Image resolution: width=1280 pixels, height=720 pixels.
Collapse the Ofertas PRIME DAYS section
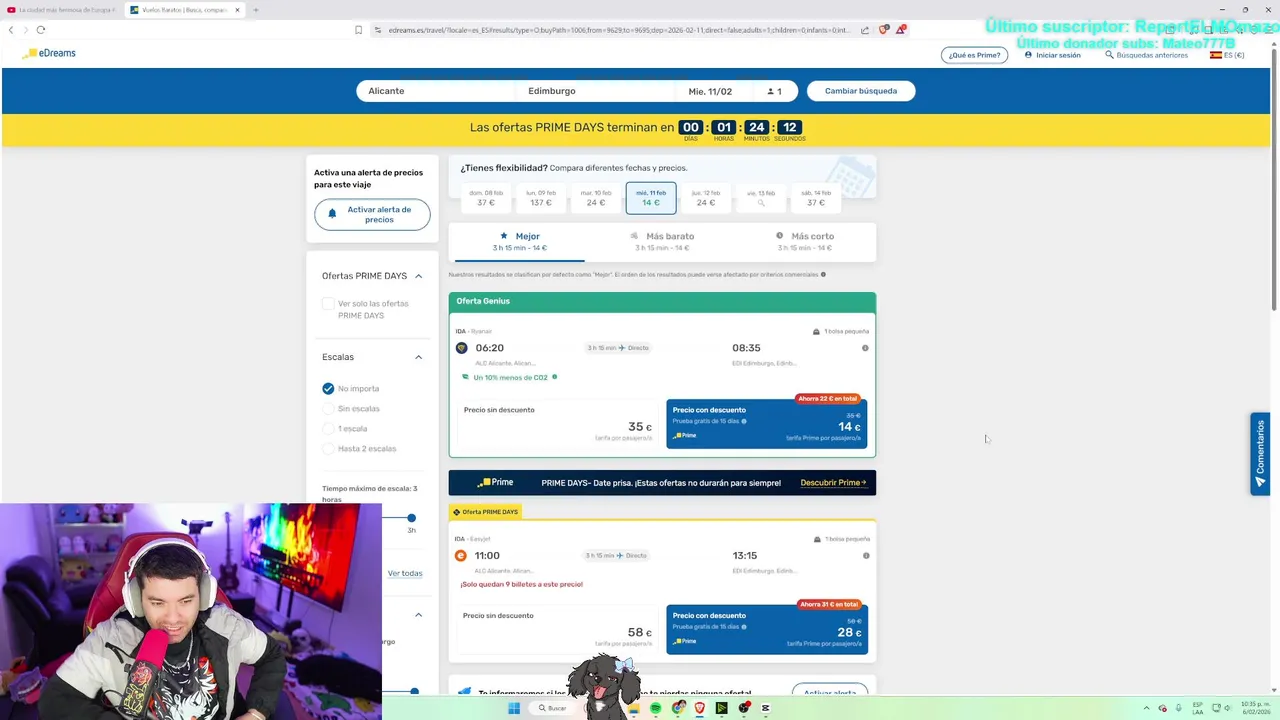418,276
